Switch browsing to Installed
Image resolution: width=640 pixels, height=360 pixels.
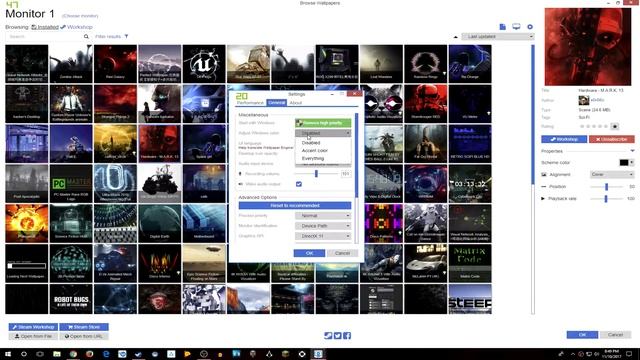[x=45, y=27]
